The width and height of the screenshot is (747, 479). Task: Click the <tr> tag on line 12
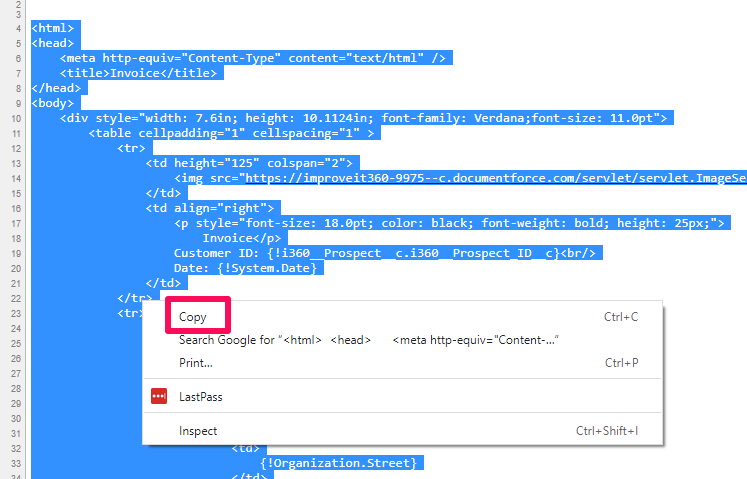click(131, 148)
